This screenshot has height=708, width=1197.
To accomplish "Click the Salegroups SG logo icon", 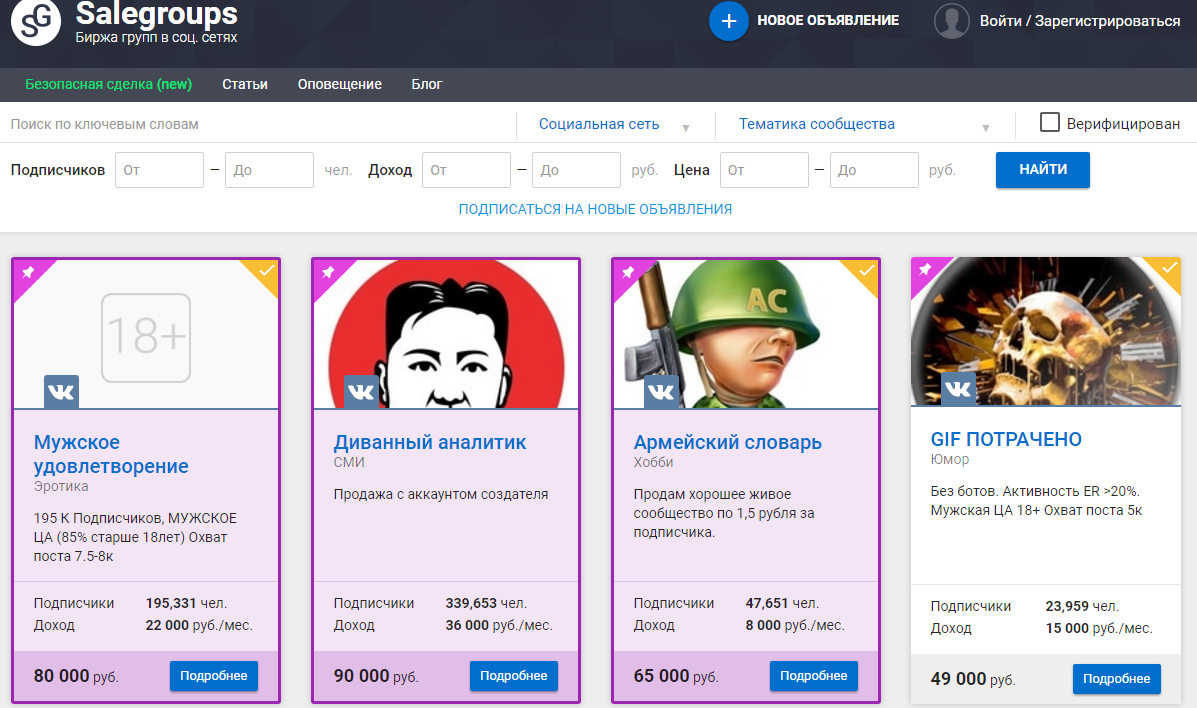I will pyautogui.click(x=36, y=22).
